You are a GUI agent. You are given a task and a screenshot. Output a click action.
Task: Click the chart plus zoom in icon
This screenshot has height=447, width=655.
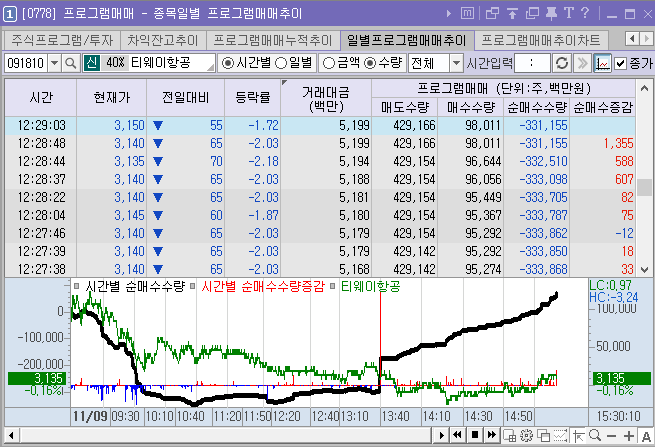point(629,436)
